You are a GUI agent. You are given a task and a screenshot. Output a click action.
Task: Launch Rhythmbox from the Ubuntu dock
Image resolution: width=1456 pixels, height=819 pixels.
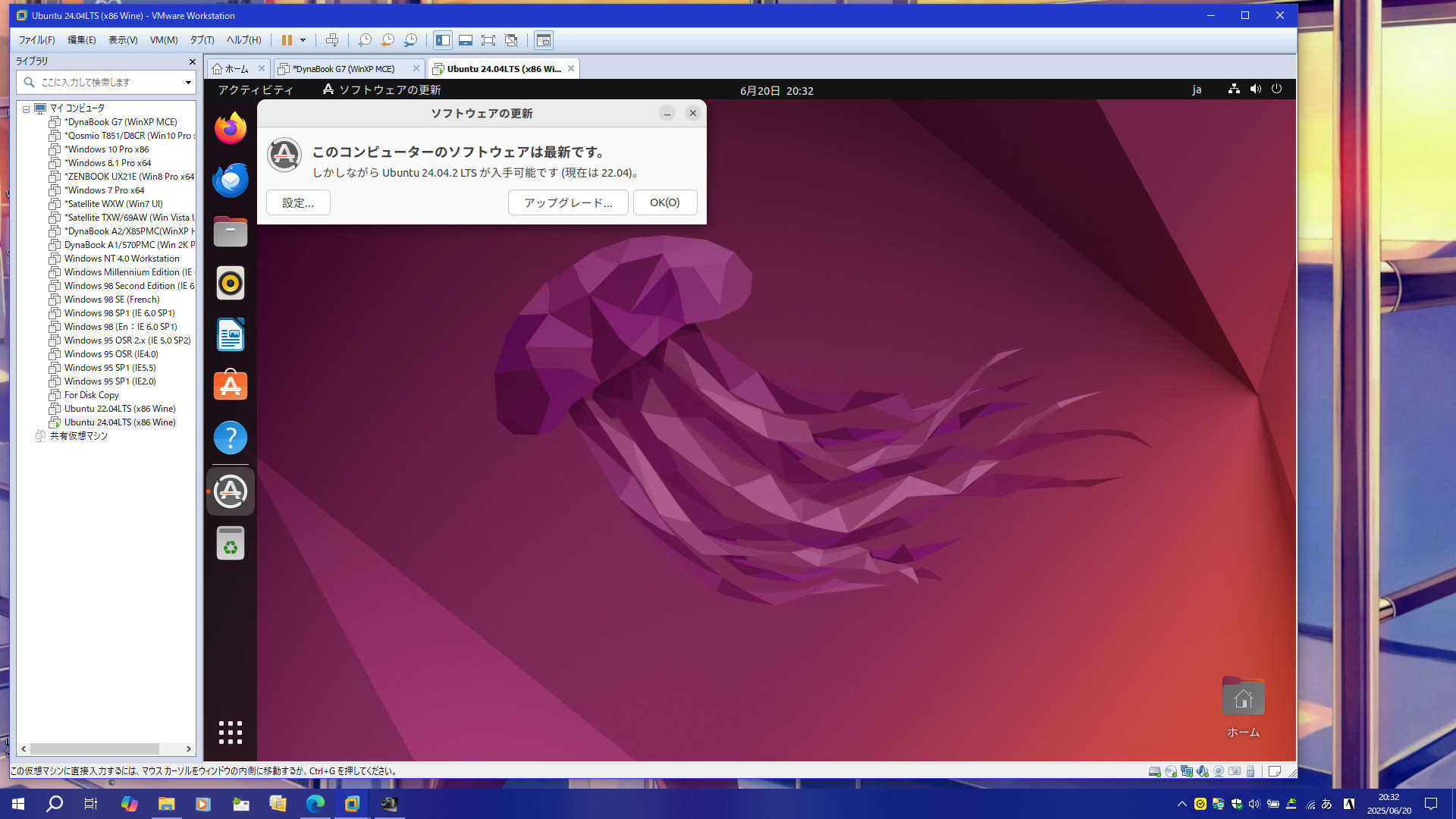(231, 283)
